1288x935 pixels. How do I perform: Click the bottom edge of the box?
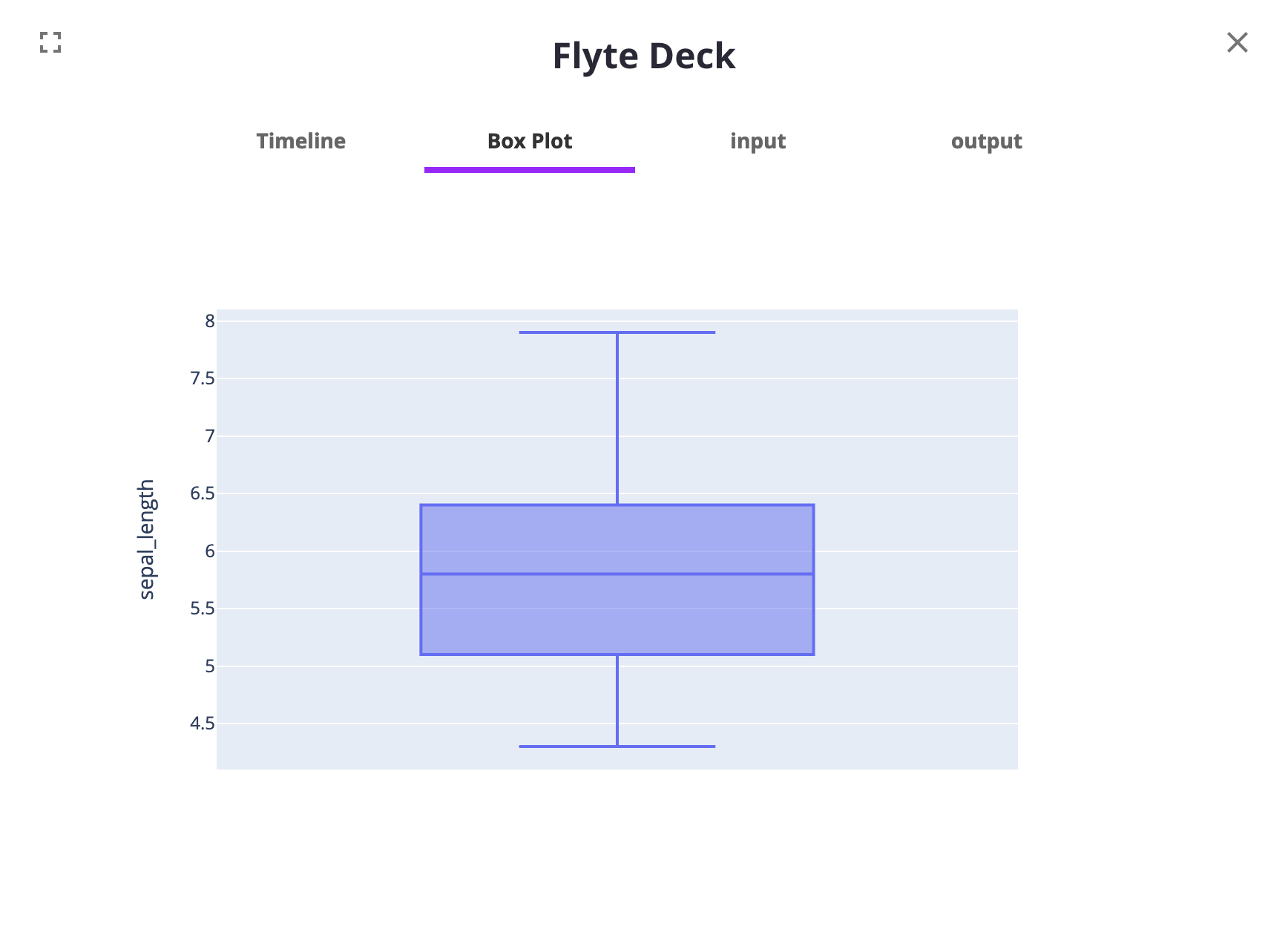pos(519,654)
